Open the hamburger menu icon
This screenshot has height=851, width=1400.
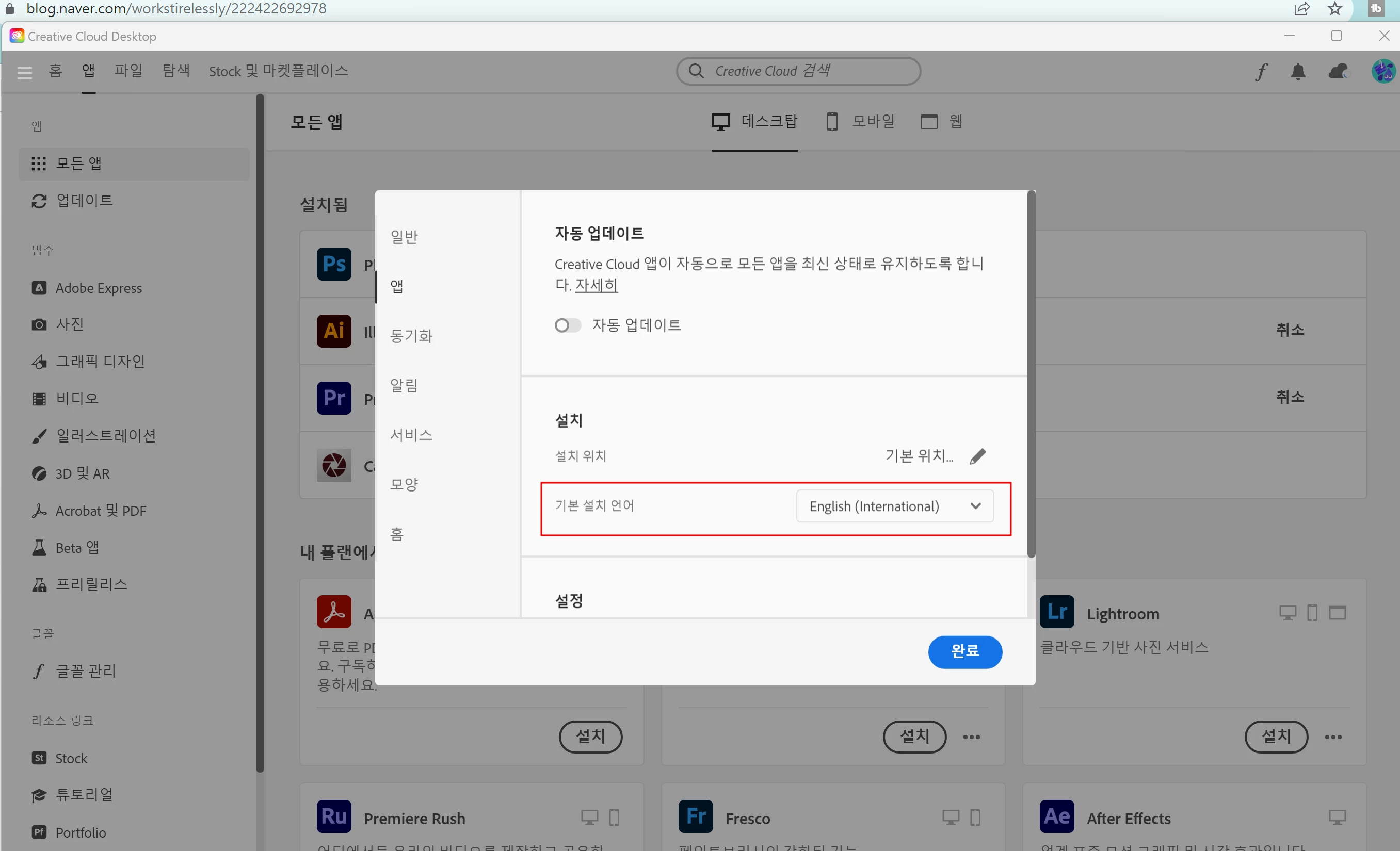point(24,72)
